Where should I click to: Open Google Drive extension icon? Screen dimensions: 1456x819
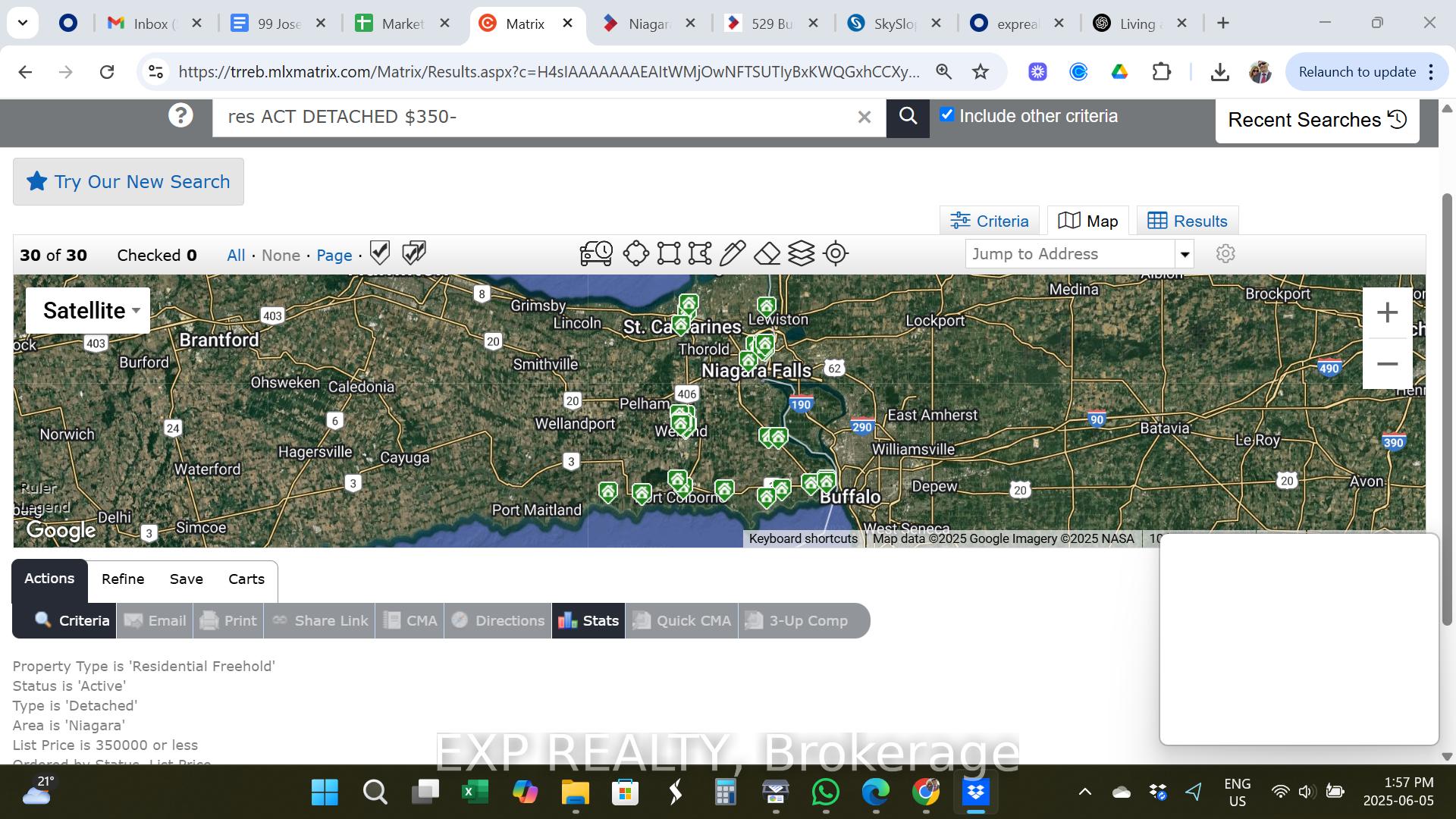coord(1119,72)
